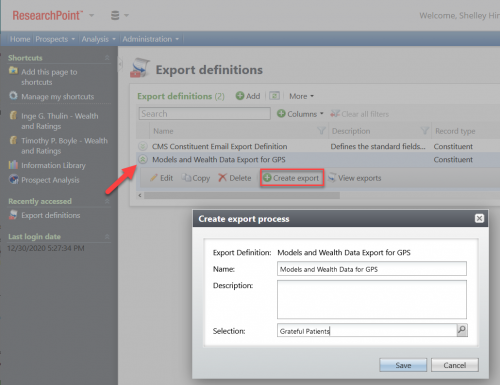Viewport: 500px width, 385px height.
Task: Open Manage my shortcuts
Action: coord(58,97)
